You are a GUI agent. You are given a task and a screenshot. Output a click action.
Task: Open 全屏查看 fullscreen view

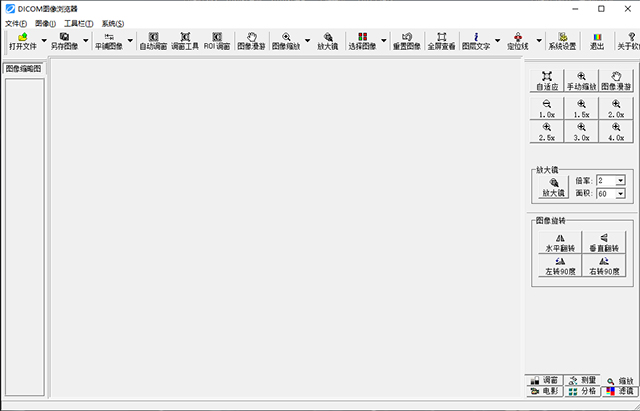[x=441, y=41]
